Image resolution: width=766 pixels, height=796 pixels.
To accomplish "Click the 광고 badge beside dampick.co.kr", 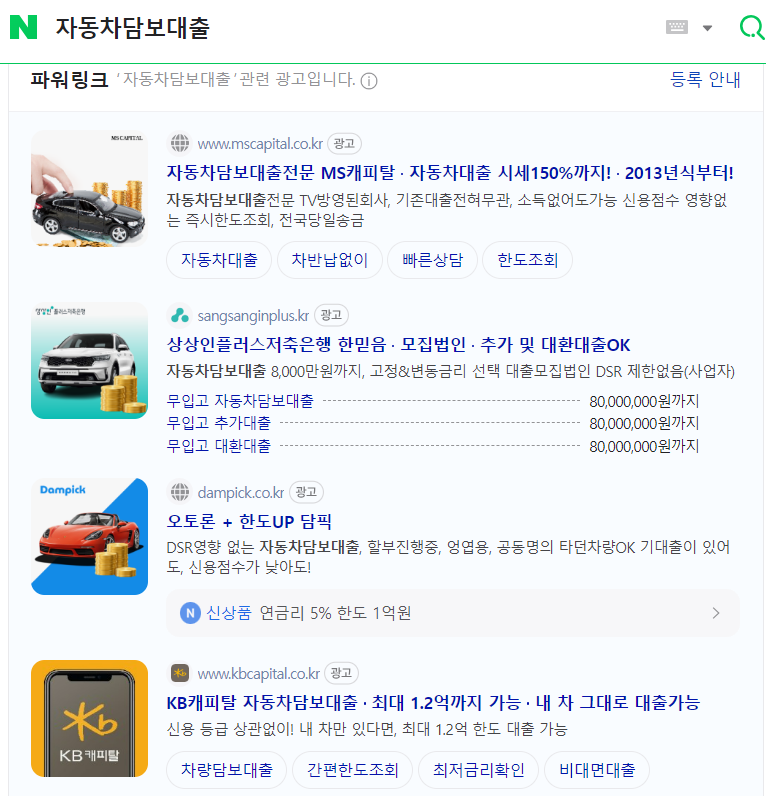I will [x=306, y=492].
